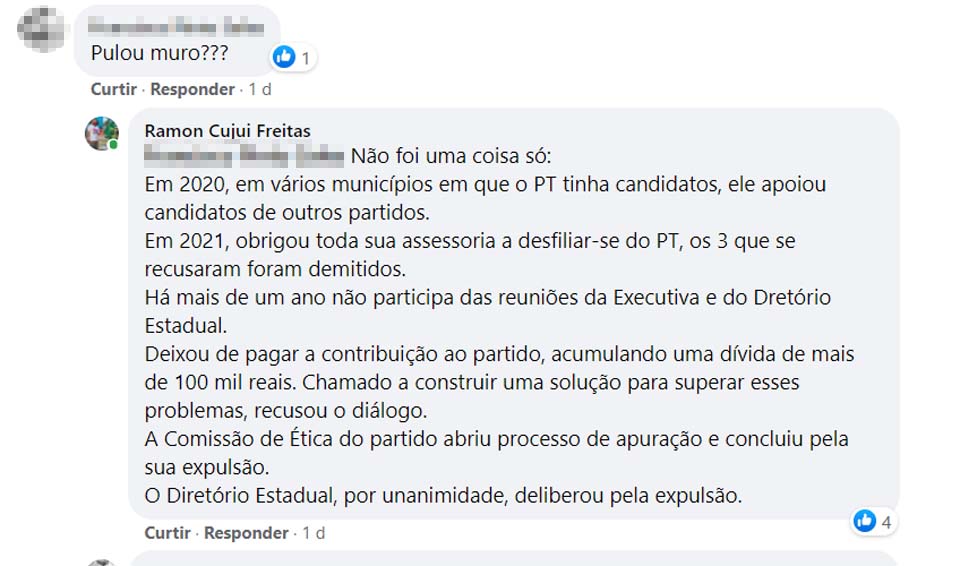Click reaction count "1" on the first comment
This screenshot has height=566, width=960.
(305, 58)
